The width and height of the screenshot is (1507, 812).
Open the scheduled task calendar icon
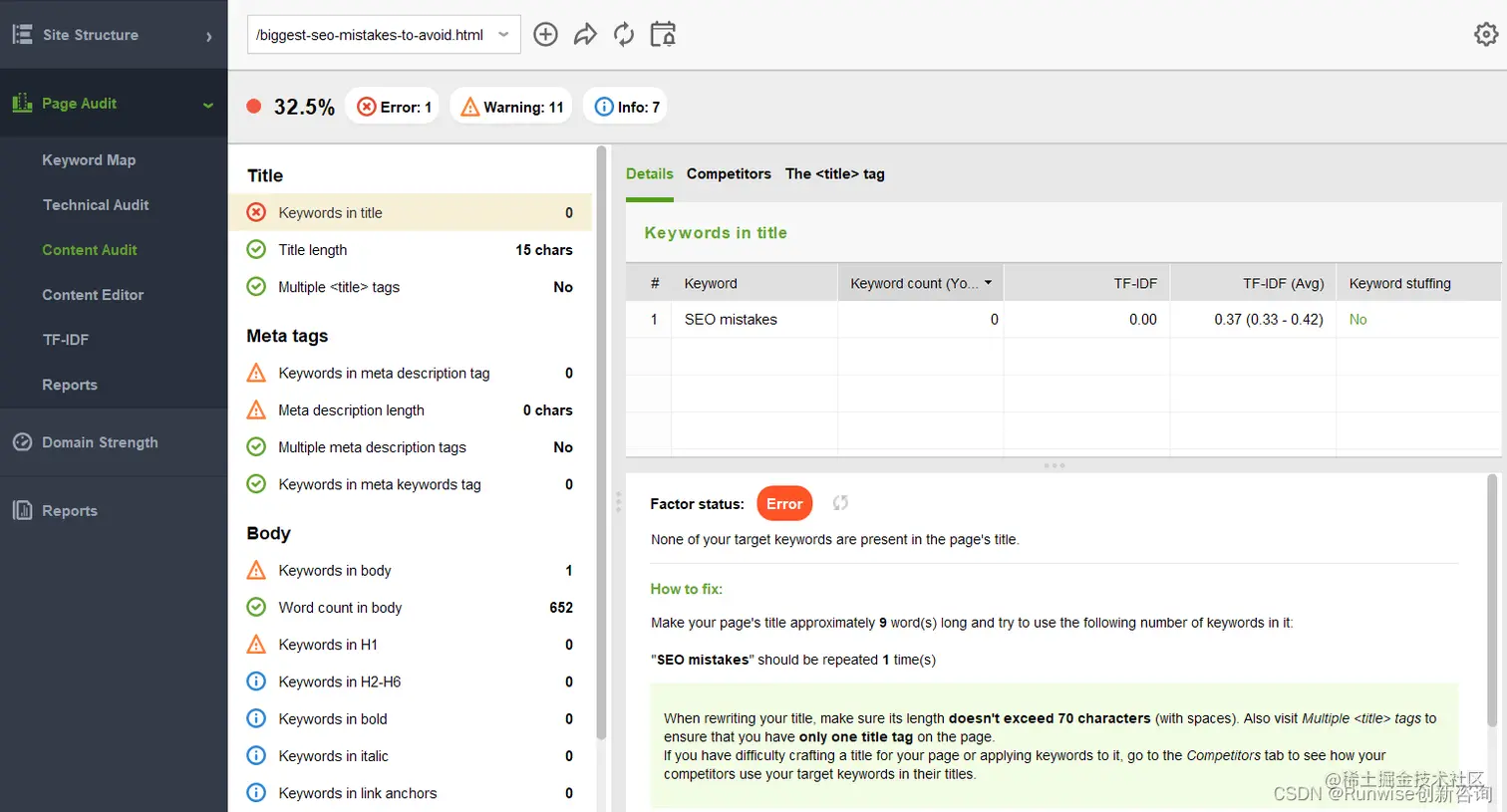(x=663, y=35)
